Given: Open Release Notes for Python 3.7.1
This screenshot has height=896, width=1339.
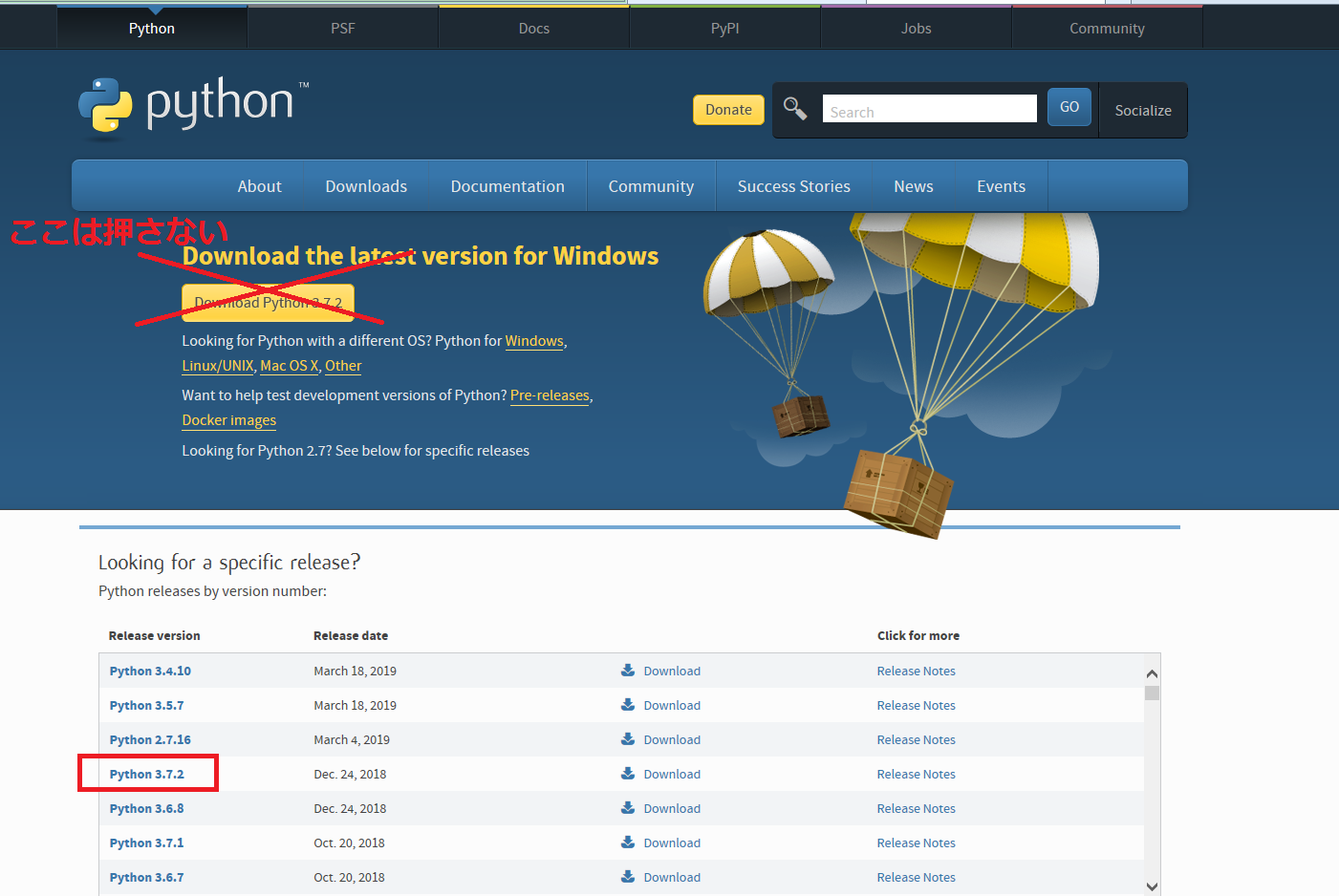Looking at the screenshot, I should pos(917,843).
